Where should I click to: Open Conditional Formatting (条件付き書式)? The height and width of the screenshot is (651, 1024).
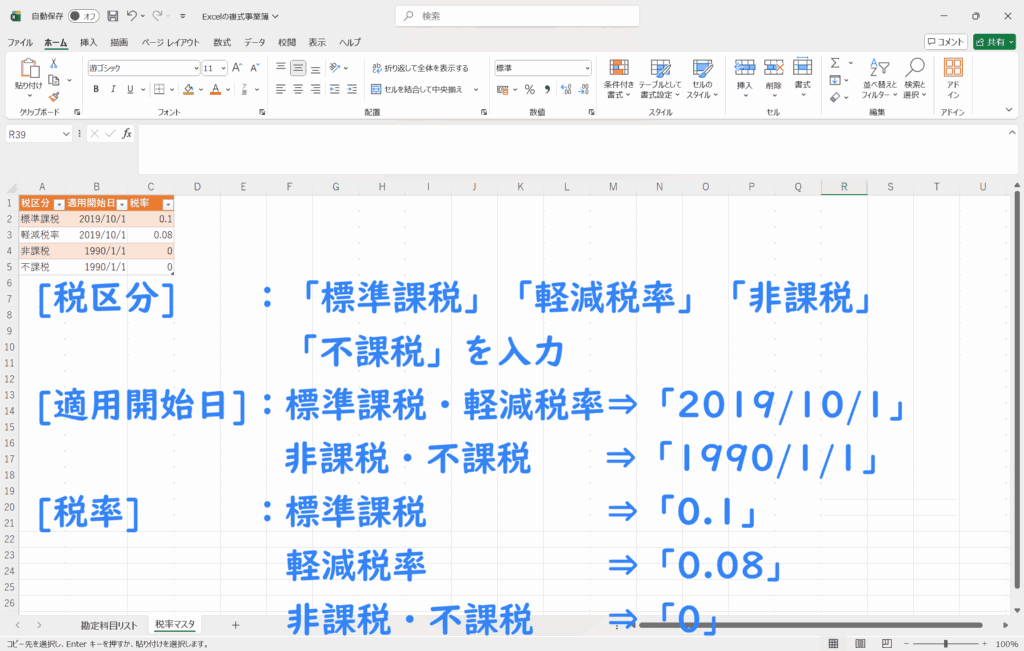click(619, 76)
